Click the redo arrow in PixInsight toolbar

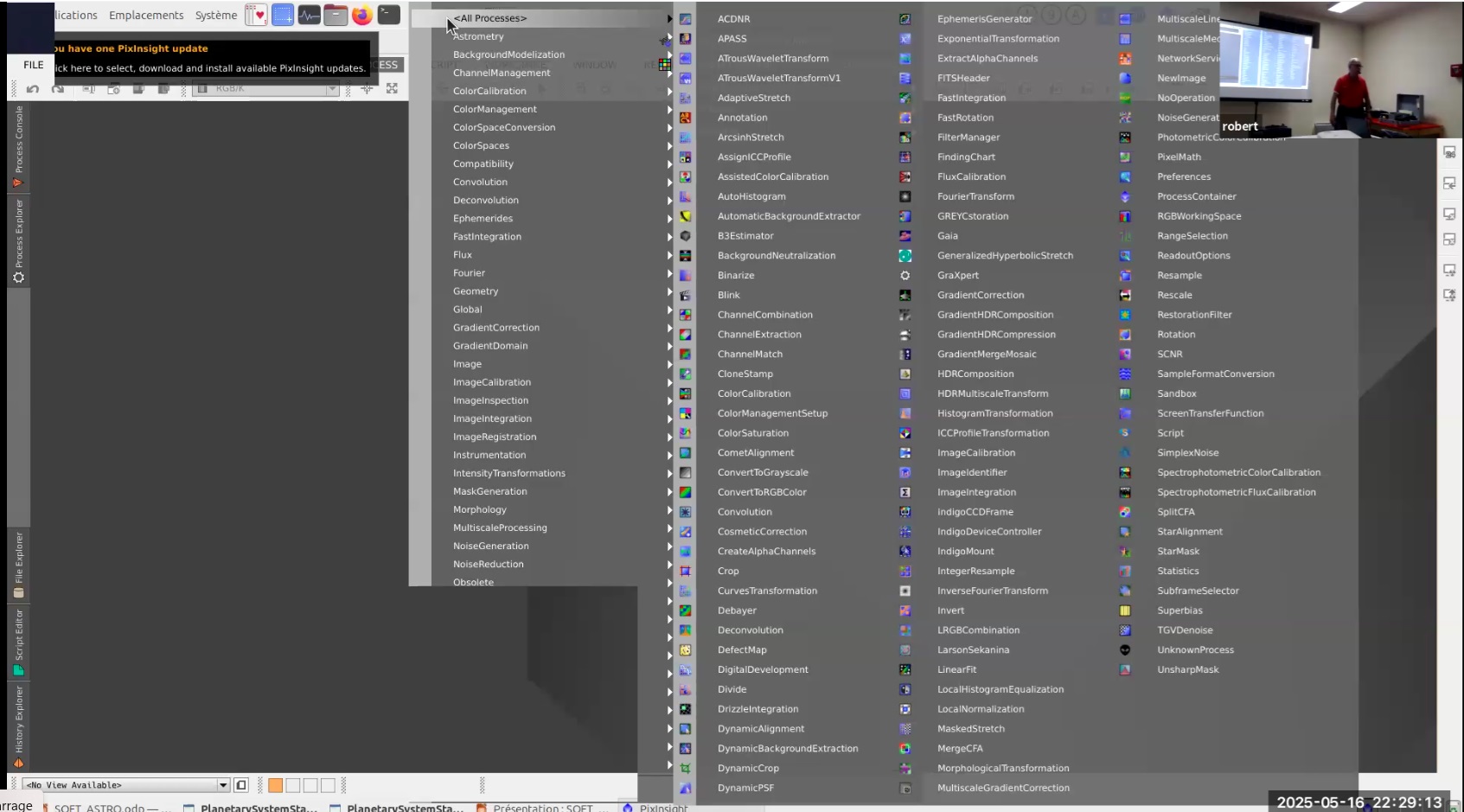click(x=57, y=88)
